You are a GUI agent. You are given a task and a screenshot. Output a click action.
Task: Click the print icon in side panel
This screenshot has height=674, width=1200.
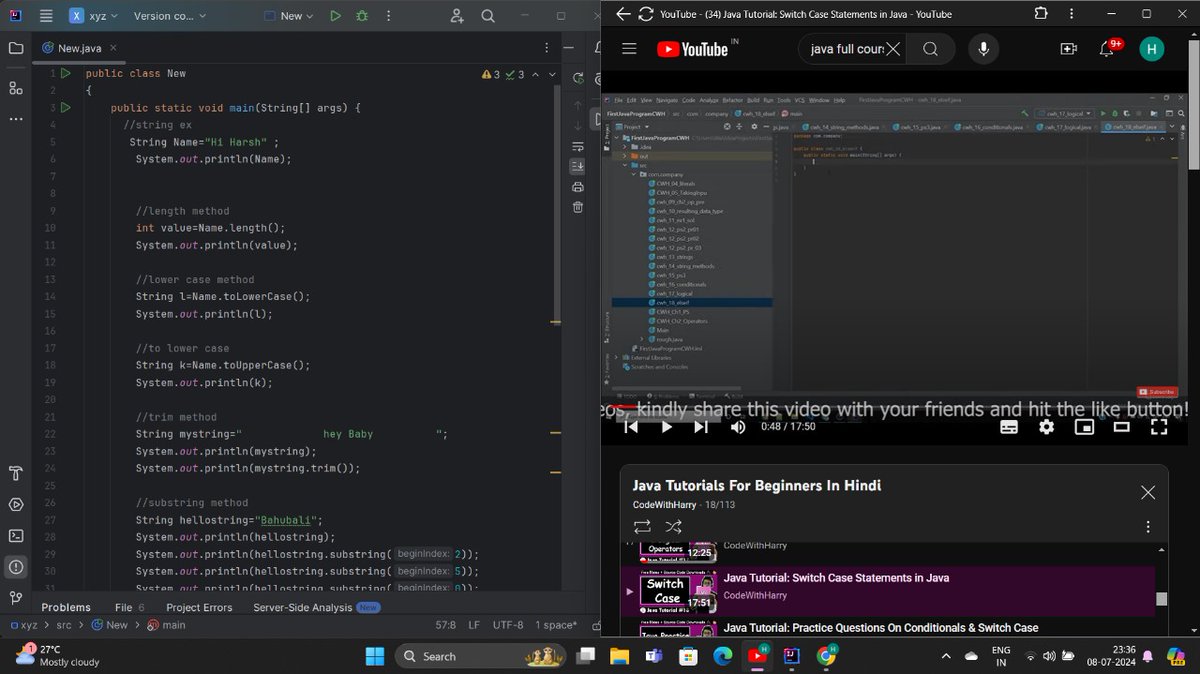(x=578, y=187)
